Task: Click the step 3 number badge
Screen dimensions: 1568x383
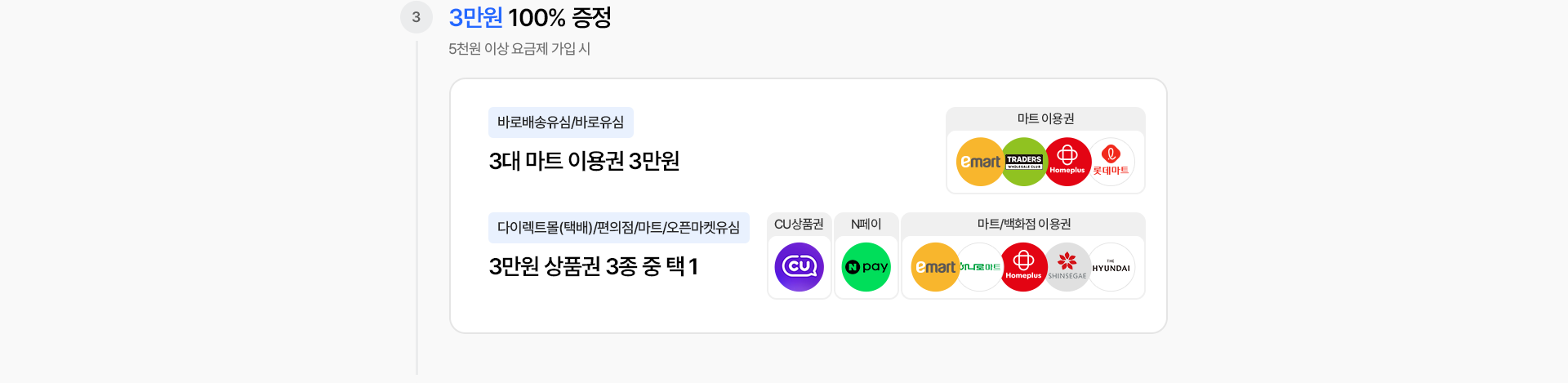Action: click(416, 17)
